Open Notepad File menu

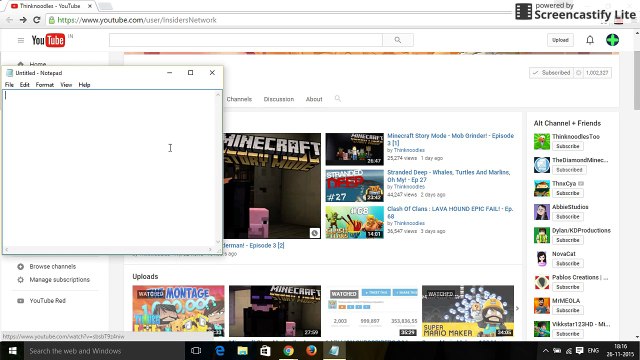coord(9,85)
